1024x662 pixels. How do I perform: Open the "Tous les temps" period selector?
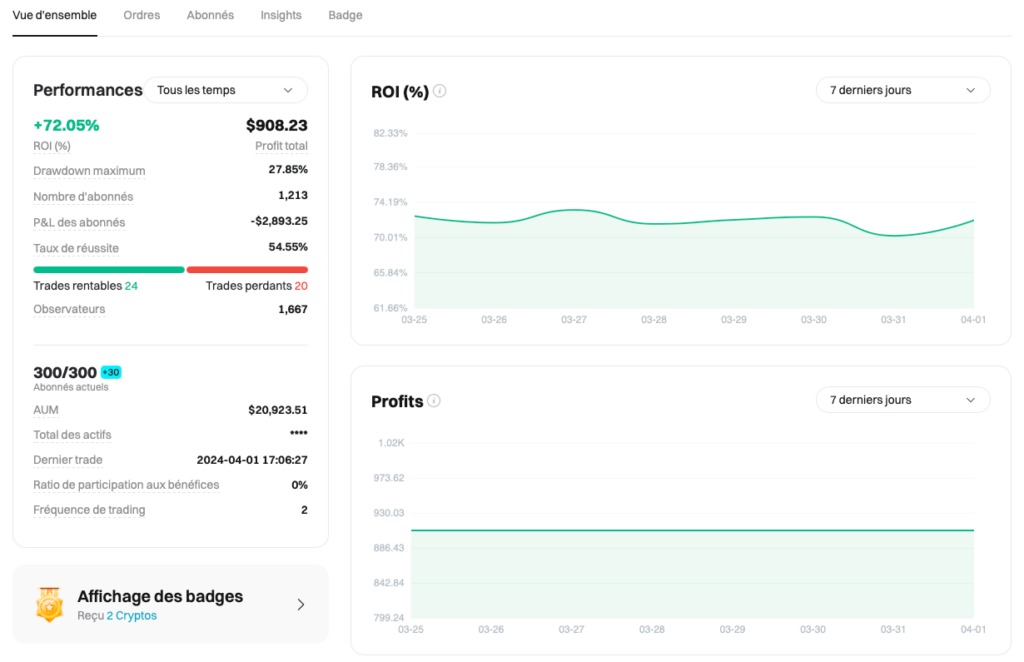click(225, 90)
